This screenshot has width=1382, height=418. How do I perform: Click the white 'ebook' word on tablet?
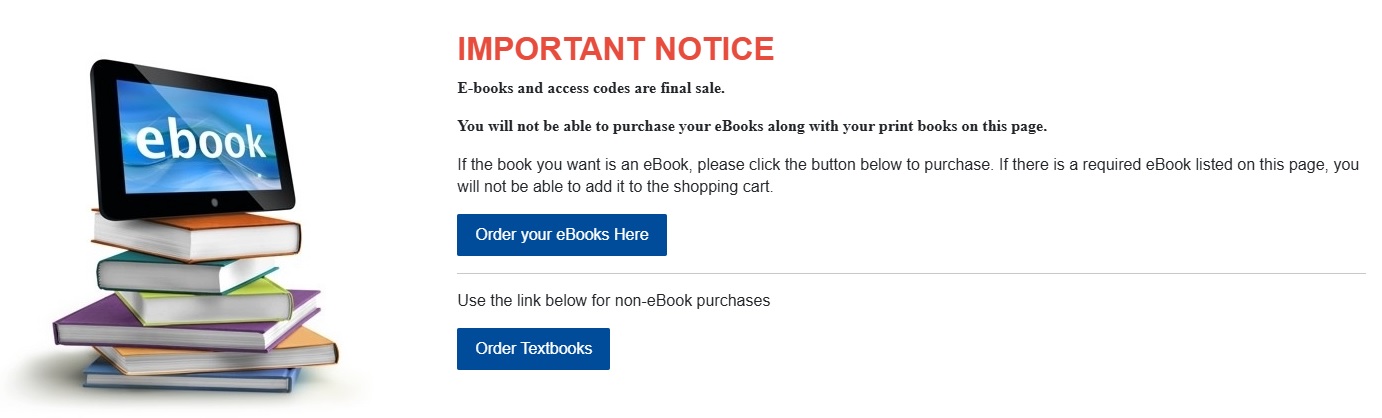click(x=201, y=140)
